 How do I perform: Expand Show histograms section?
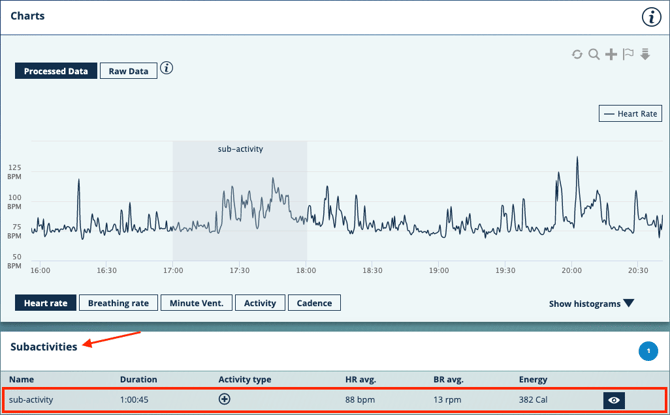591,303
